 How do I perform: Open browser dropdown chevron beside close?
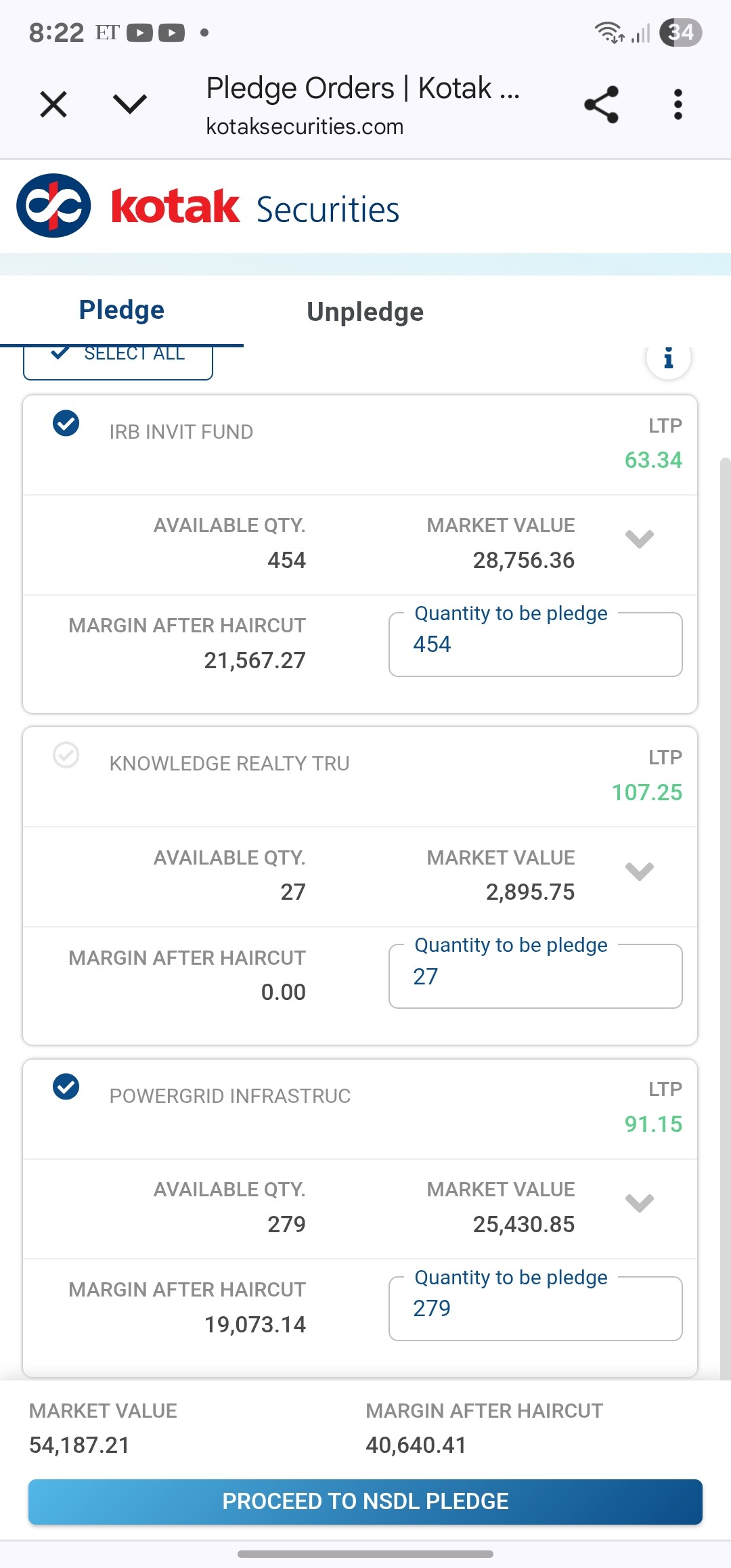tap(129, 105)
